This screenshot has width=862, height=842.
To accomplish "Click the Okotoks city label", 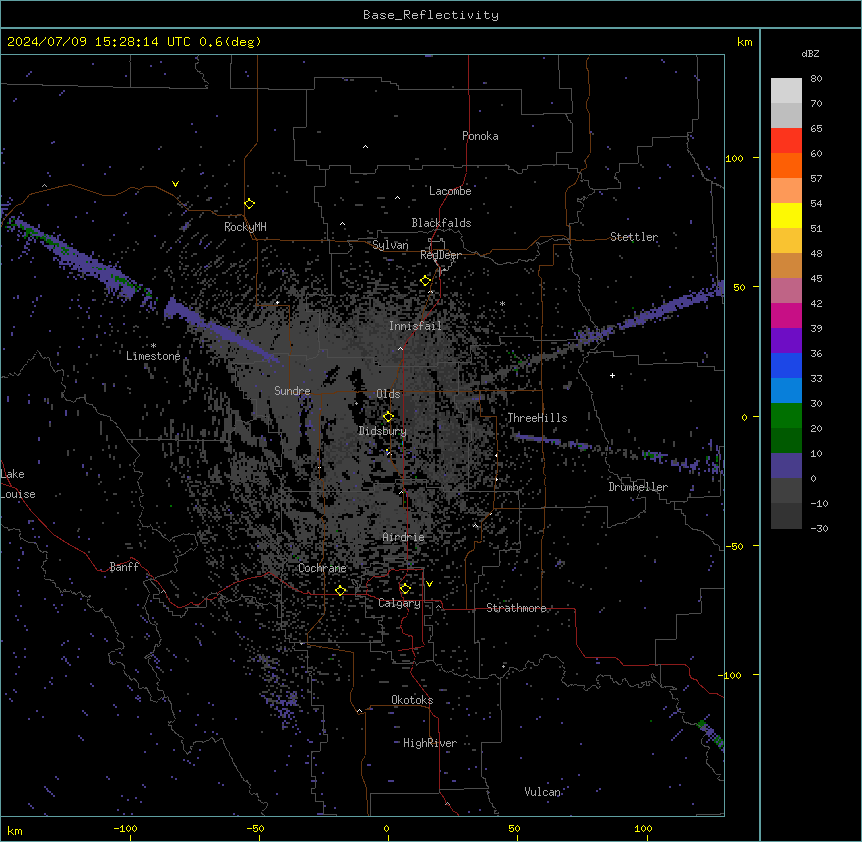I will coord(412,700).
